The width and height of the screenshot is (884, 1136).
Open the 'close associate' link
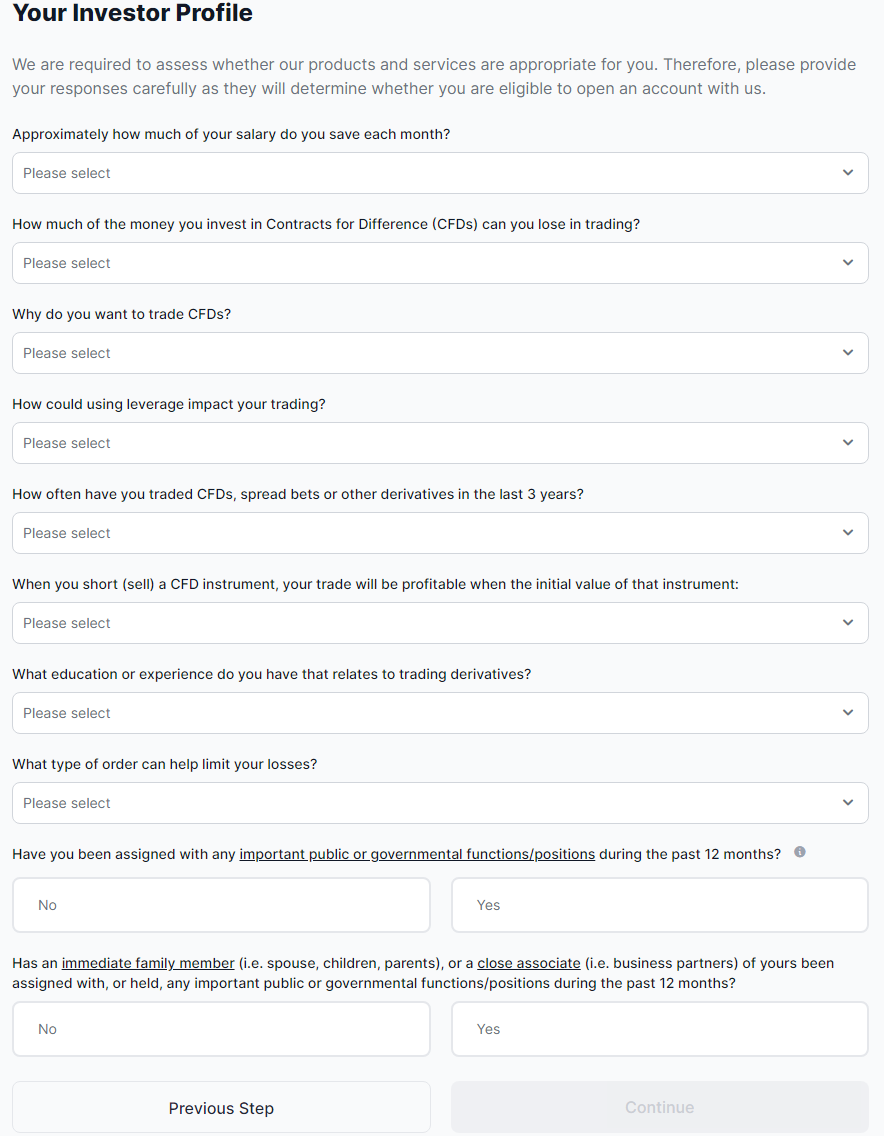tap(529, 963)
